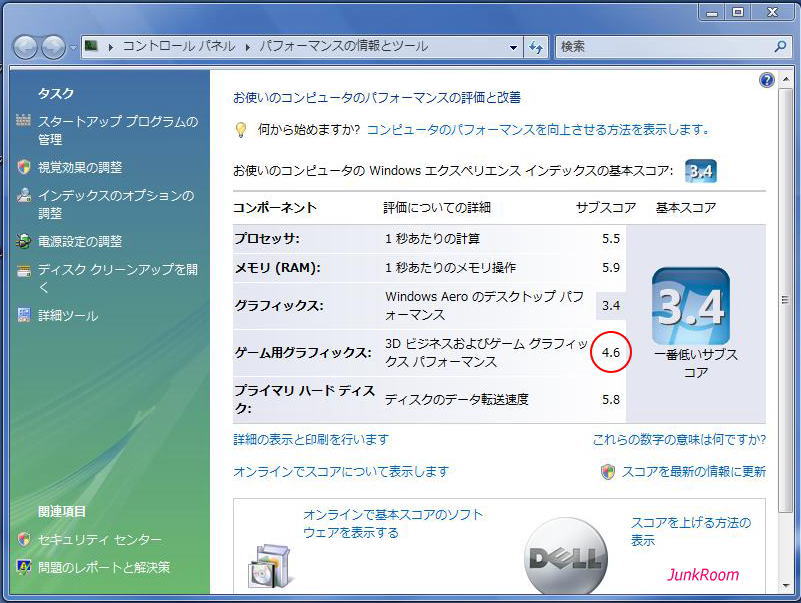Click グラフィックス subscore value 3.4
The width and height of the screenshot is (801, 603).
[610, 306]
